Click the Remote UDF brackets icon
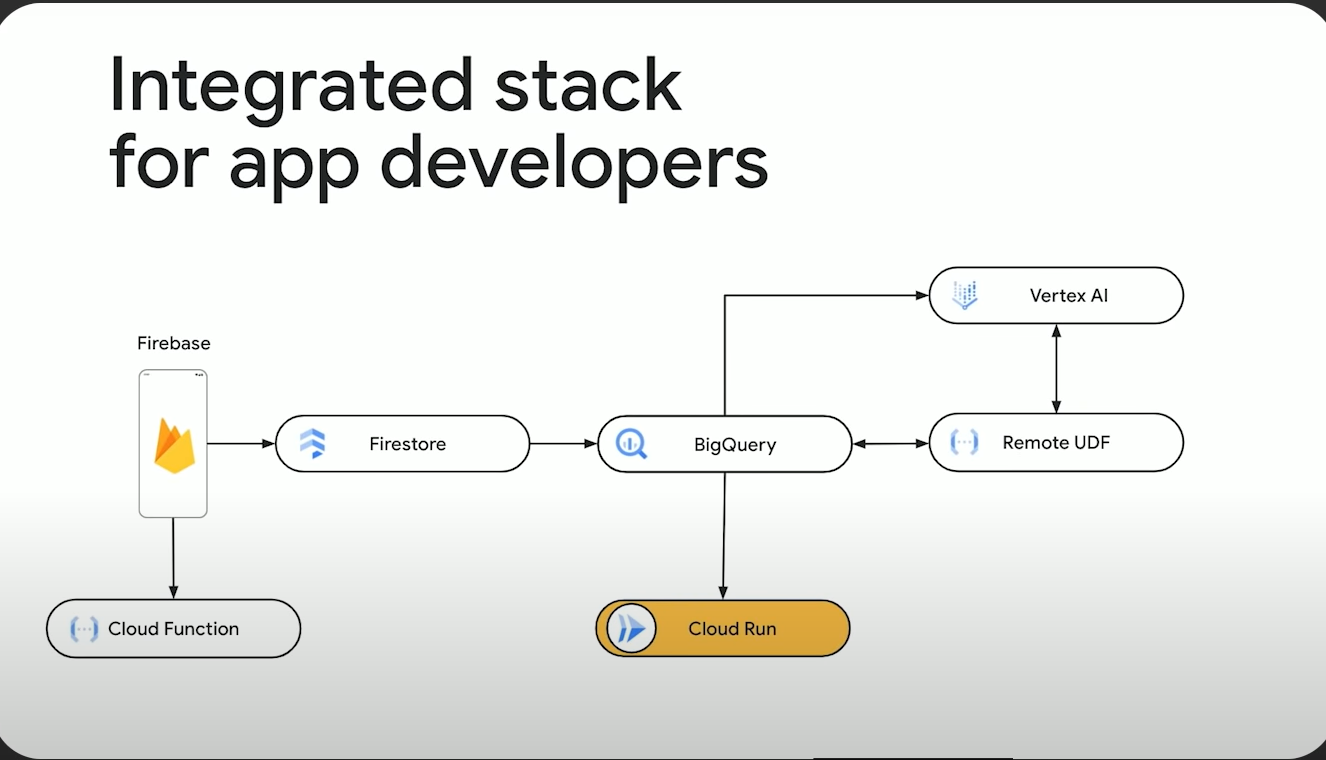 click(x=964, y=442)
